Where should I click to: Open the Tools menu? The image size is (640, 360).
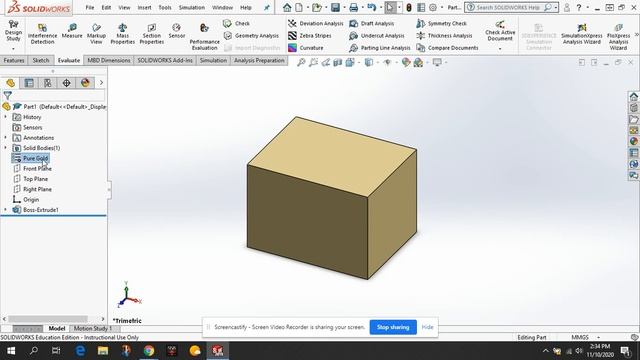click(165, 7)
